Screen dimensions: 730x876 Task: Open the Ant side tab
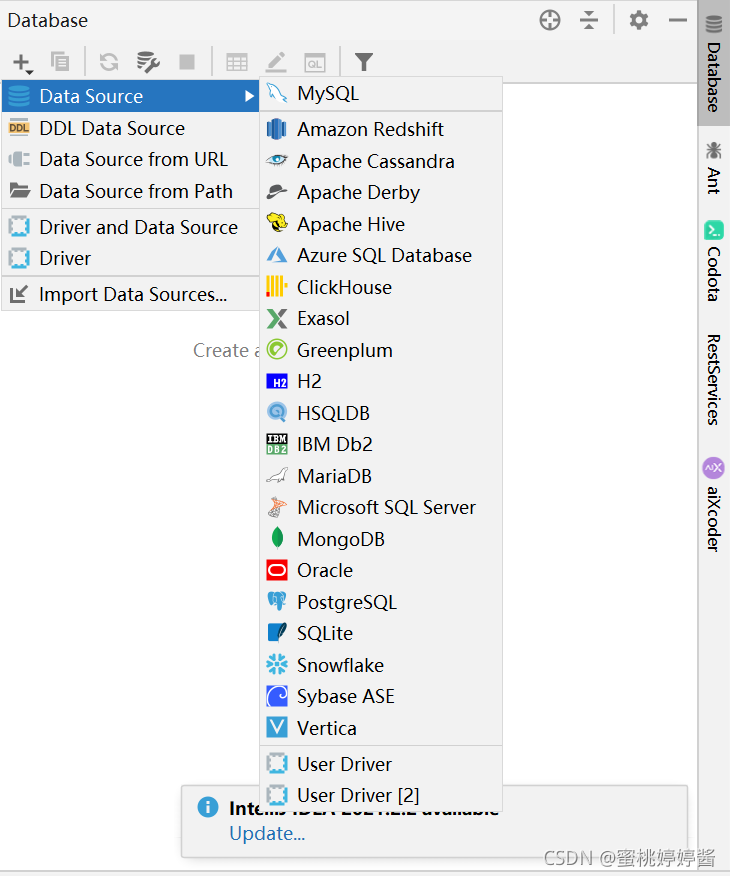713,168
